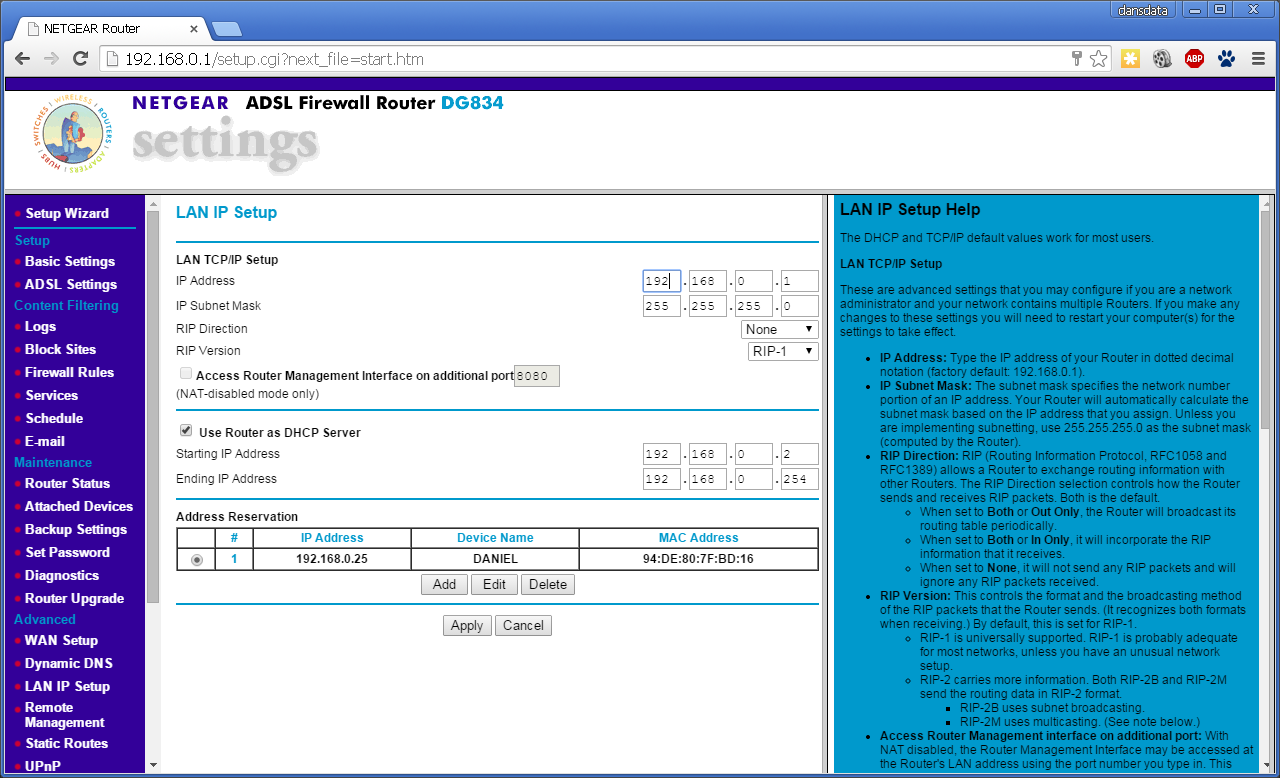Select reservation row 1 radio button
This screenshot has height=778, width=1280.
(x=197, y=560)
